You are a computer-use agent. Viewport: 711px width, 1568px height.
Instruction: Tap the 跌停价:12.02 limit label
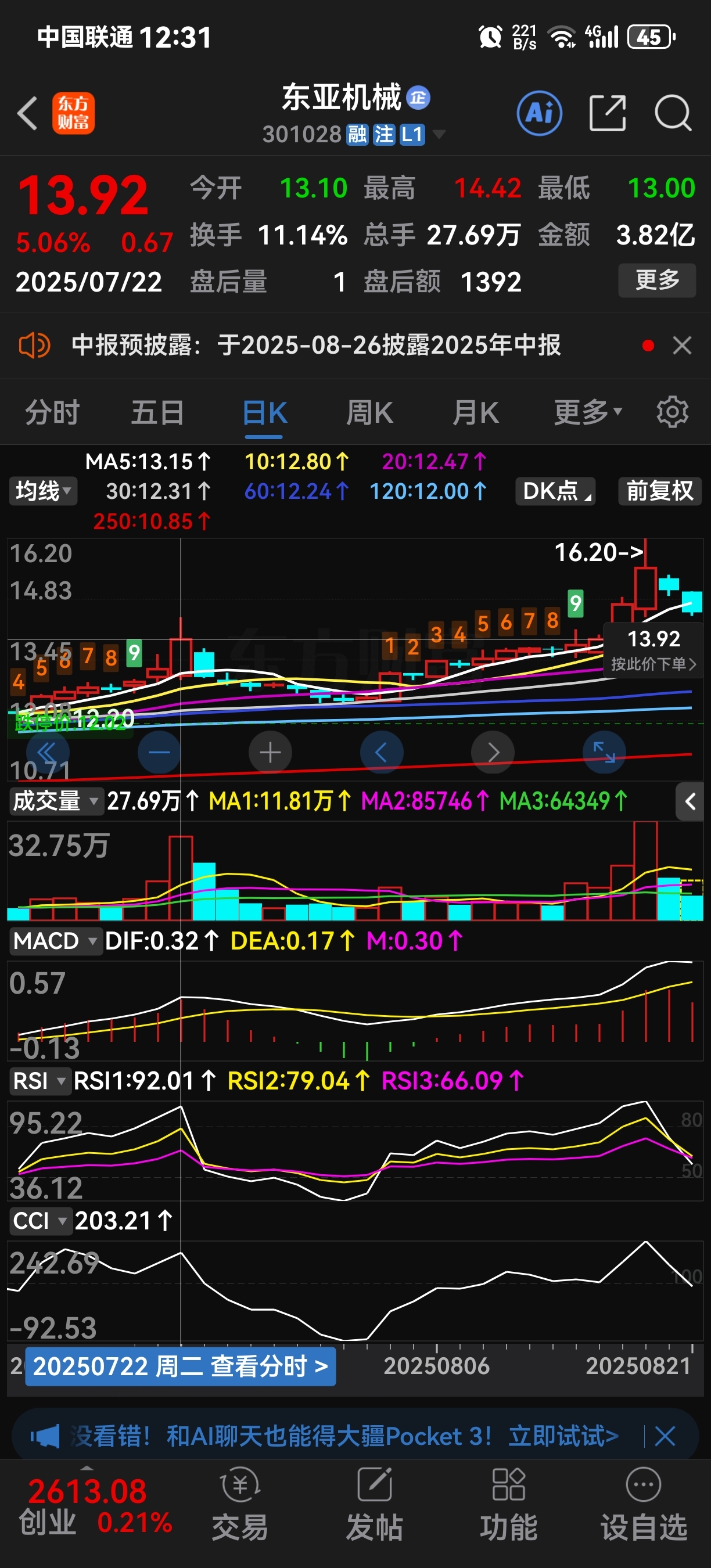(70, 722)
